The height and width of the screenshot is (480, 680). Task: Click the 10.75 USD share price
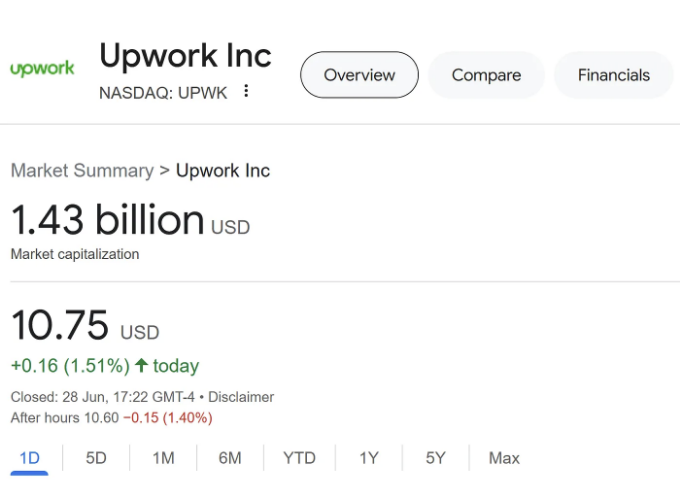point(85,325)
